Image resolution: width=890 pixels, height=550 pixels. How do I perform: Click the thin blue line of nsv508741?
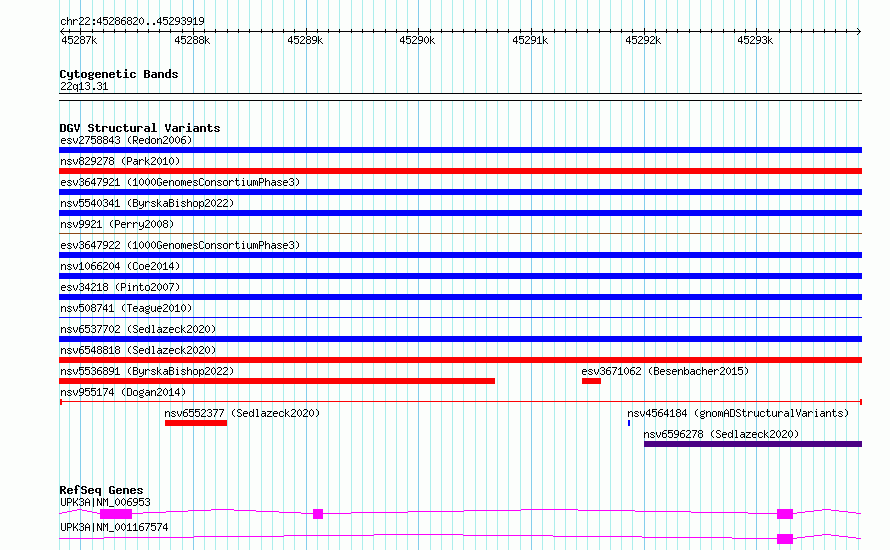(x=460, y=317)
